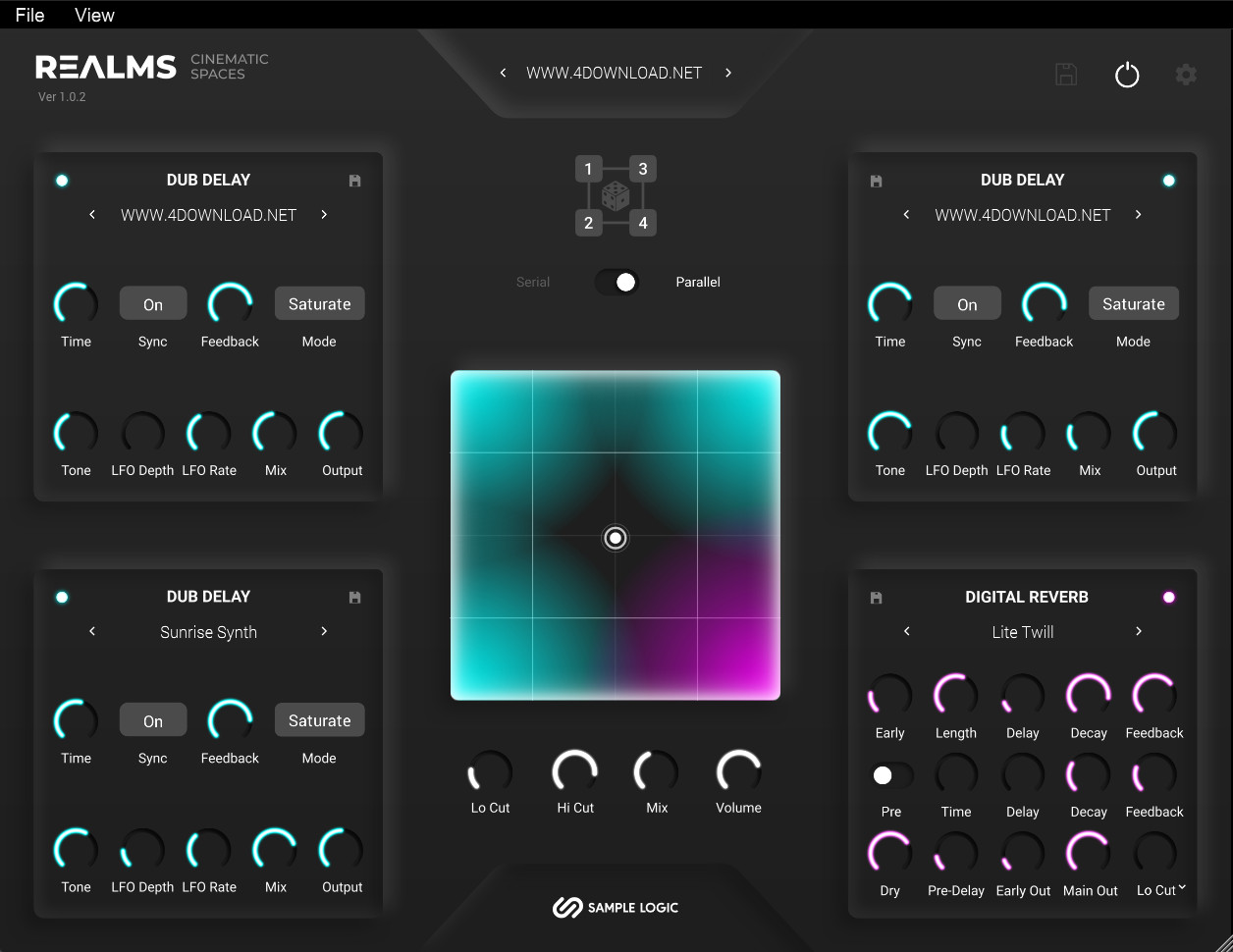Viewport: 1233px width, 952px height.
Task: Expand the Lo Cut dropdown arrow
Action: (x=1182, y=888)
